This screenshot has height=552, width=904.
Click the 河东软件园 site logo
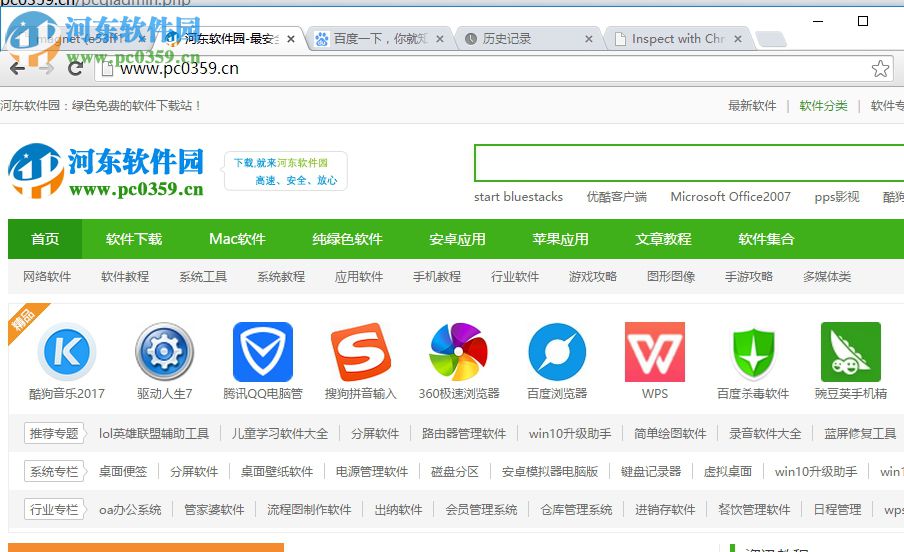pos(106,170)
